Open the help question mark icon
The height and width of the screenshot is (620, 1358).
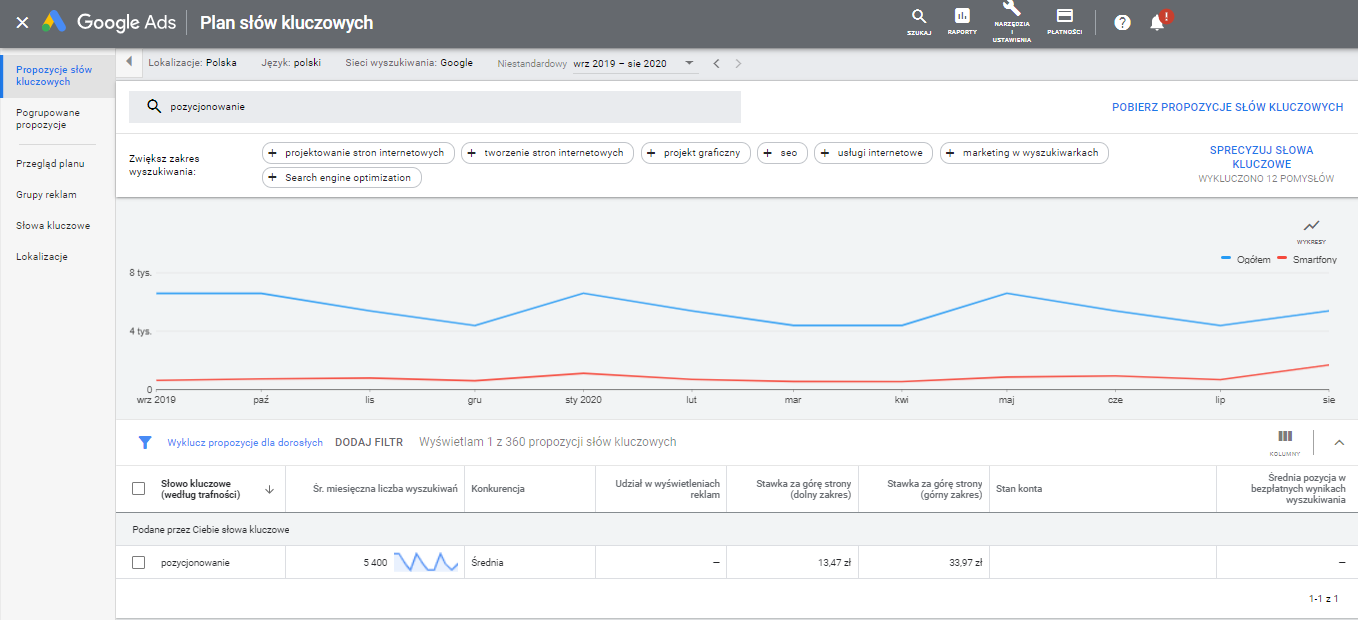coord(1122,22)
